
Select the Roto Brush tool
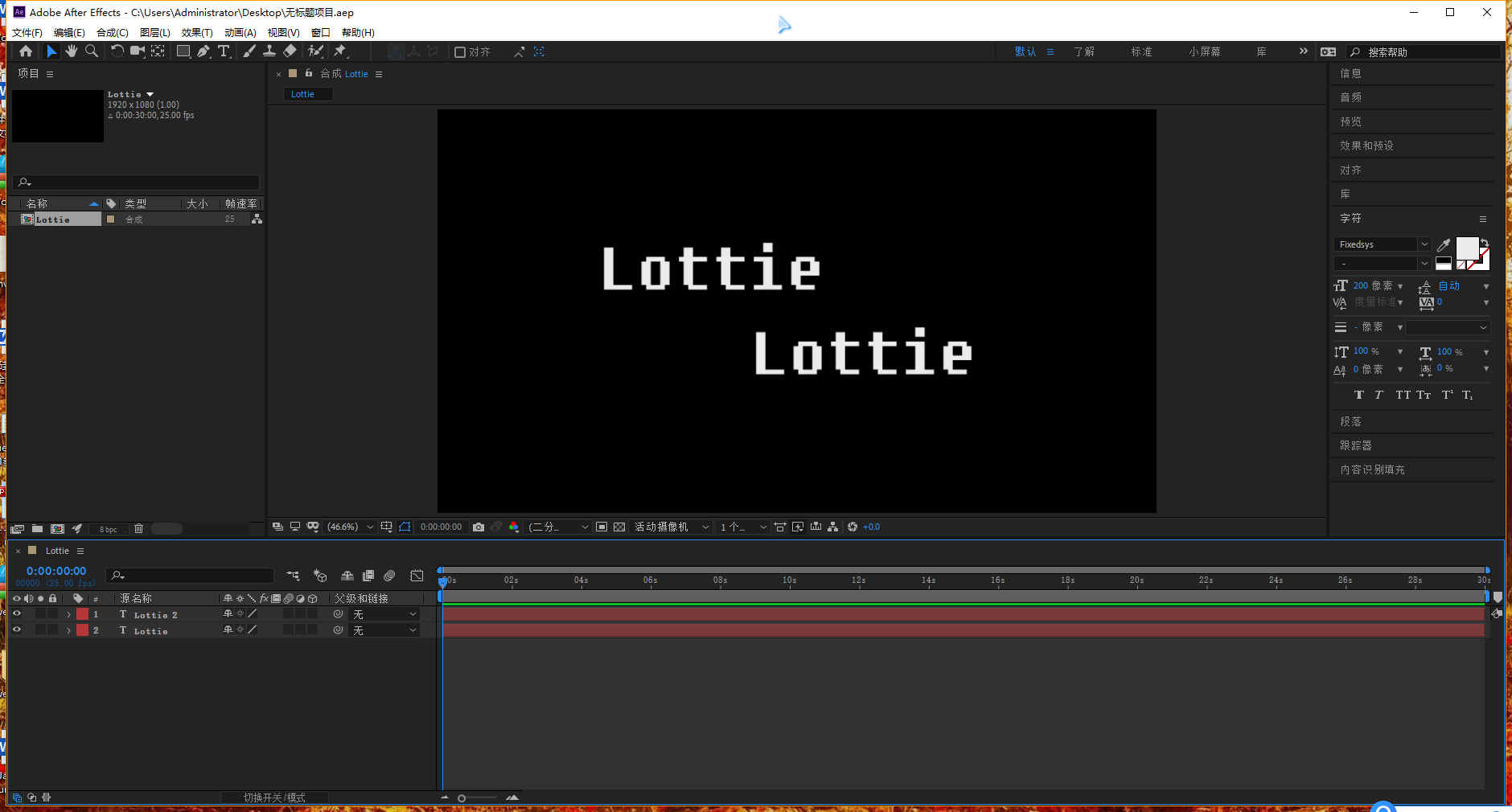click(x=316, y=51)
